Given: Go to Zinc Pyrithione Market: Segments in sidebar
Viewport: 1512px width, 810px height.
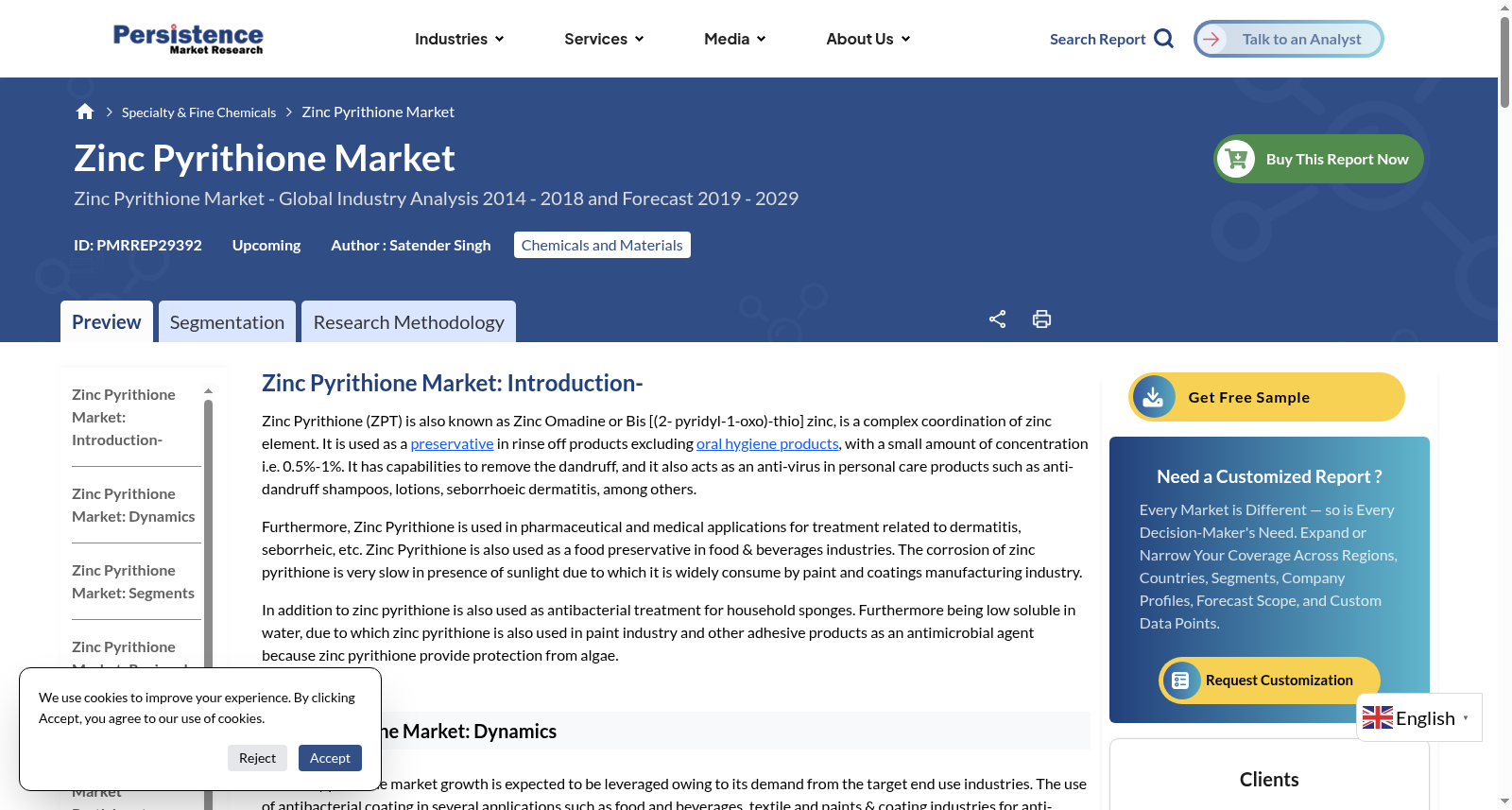Looking at the screenshot, I should coord(136,581).
